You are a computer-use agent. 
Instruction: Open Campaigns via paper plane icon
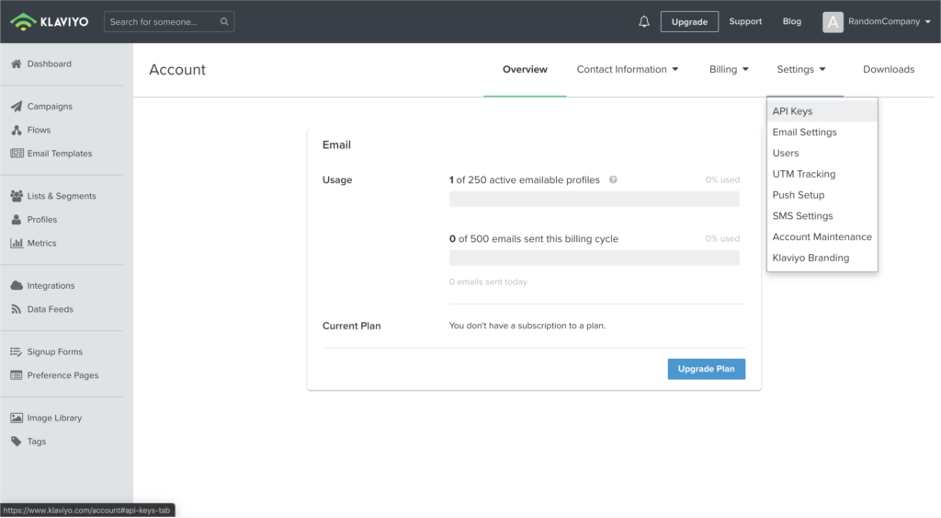click(16, 106)
